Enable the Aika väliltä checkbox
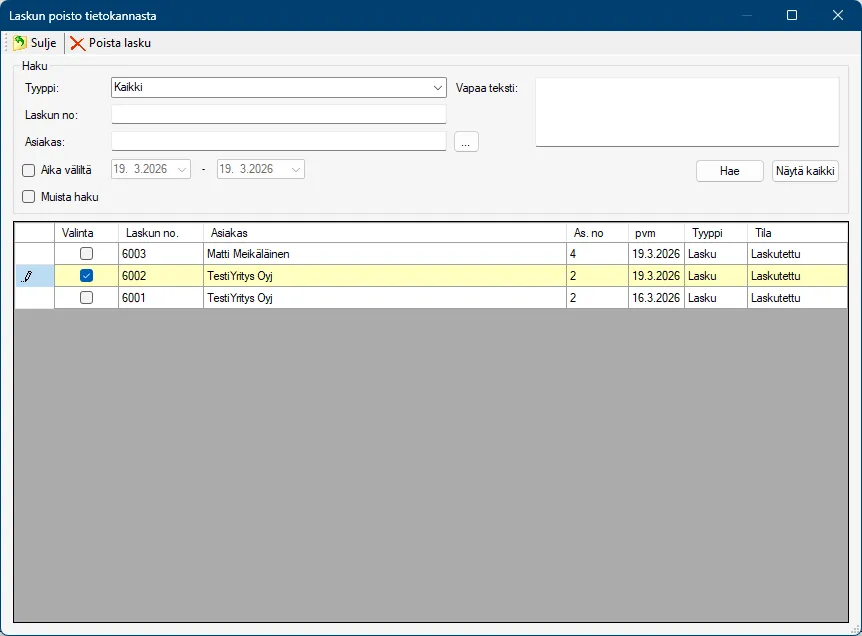862x636 pixels. [x=29, y=170]
